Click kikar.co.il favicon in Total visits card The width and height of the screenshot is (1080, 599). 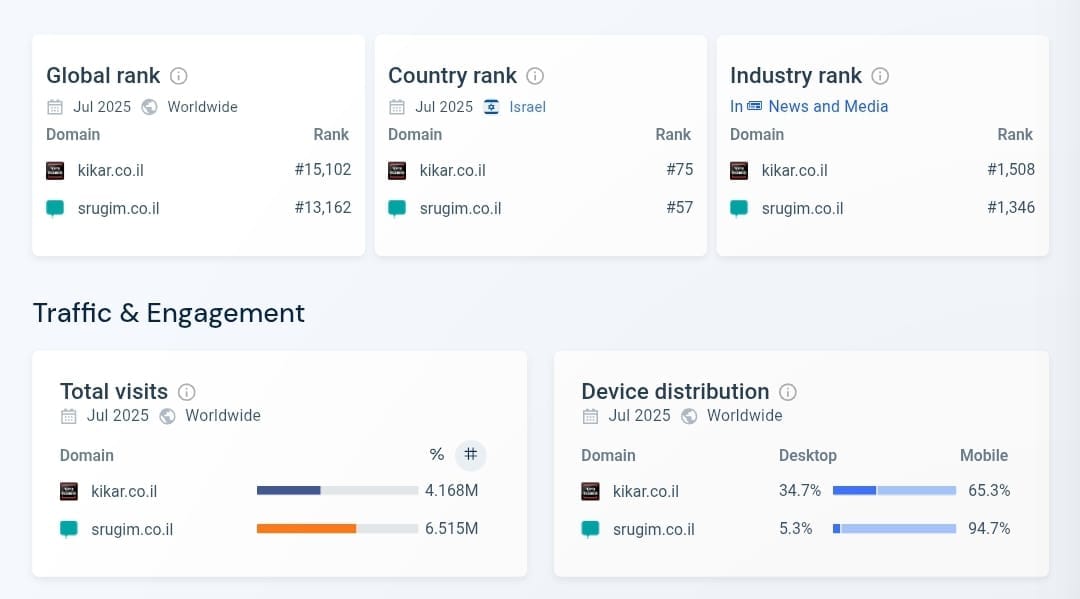[69, 491]
